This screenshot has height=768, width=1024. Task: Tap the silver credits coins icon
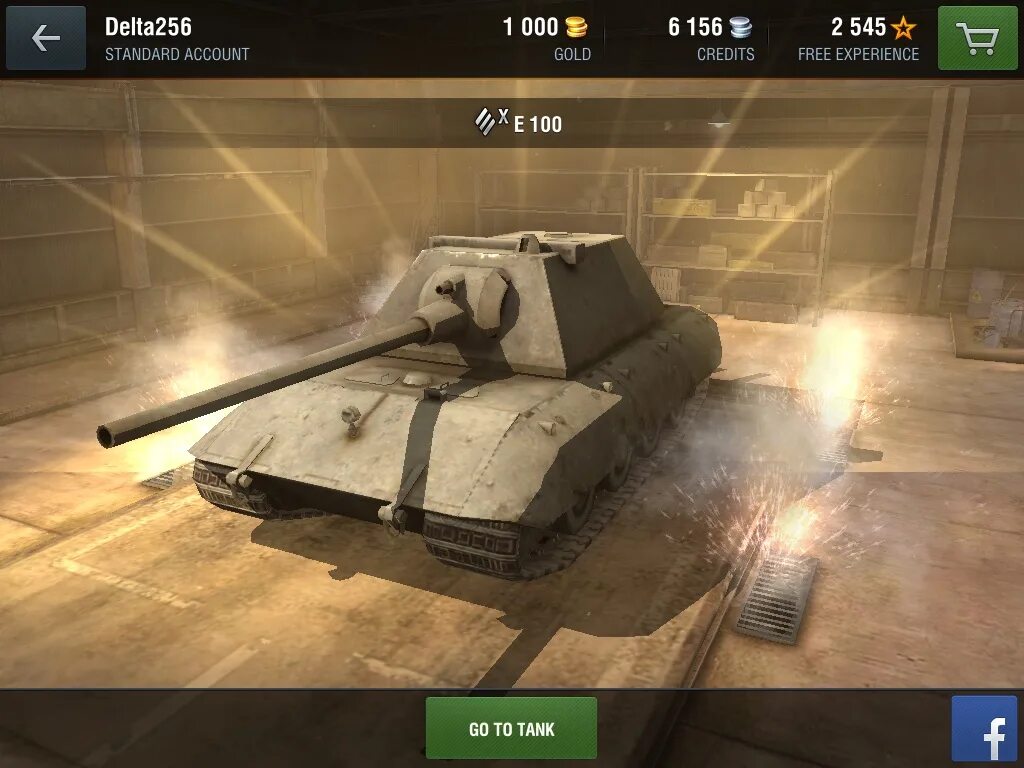tap(741, 27)
